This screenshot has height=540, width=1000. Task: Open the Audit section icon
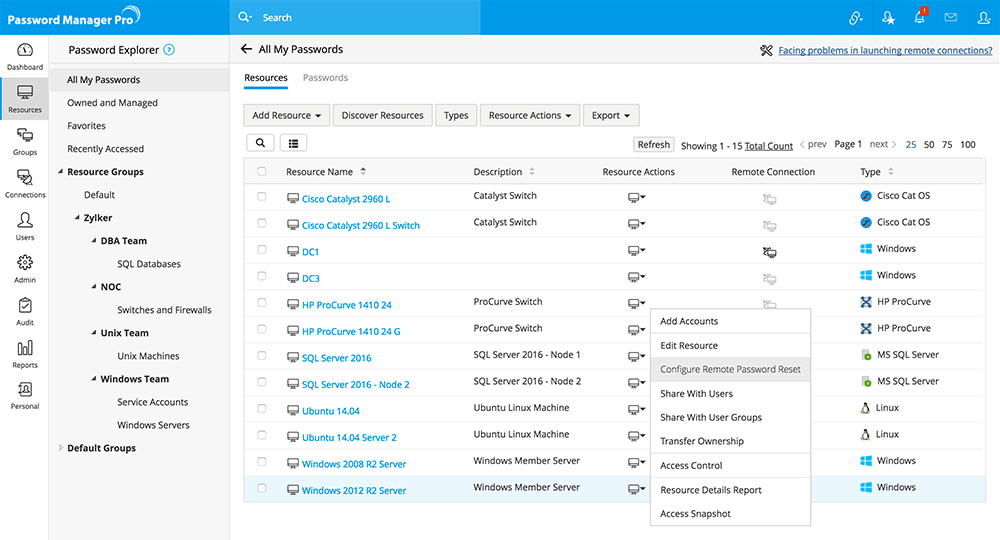pos(24,311)
